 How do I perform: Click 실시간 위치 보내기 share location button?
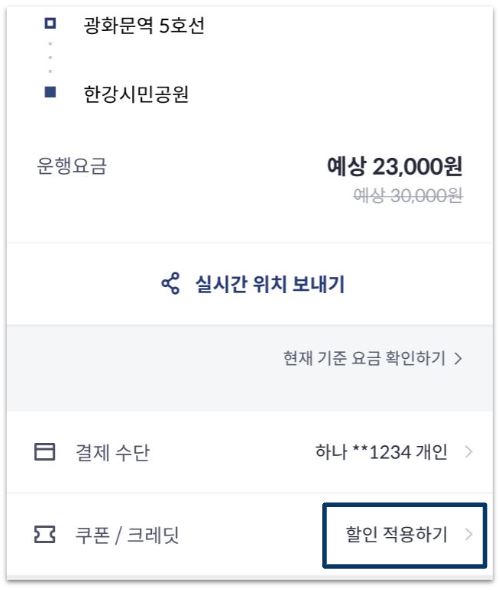pos(252,284)
